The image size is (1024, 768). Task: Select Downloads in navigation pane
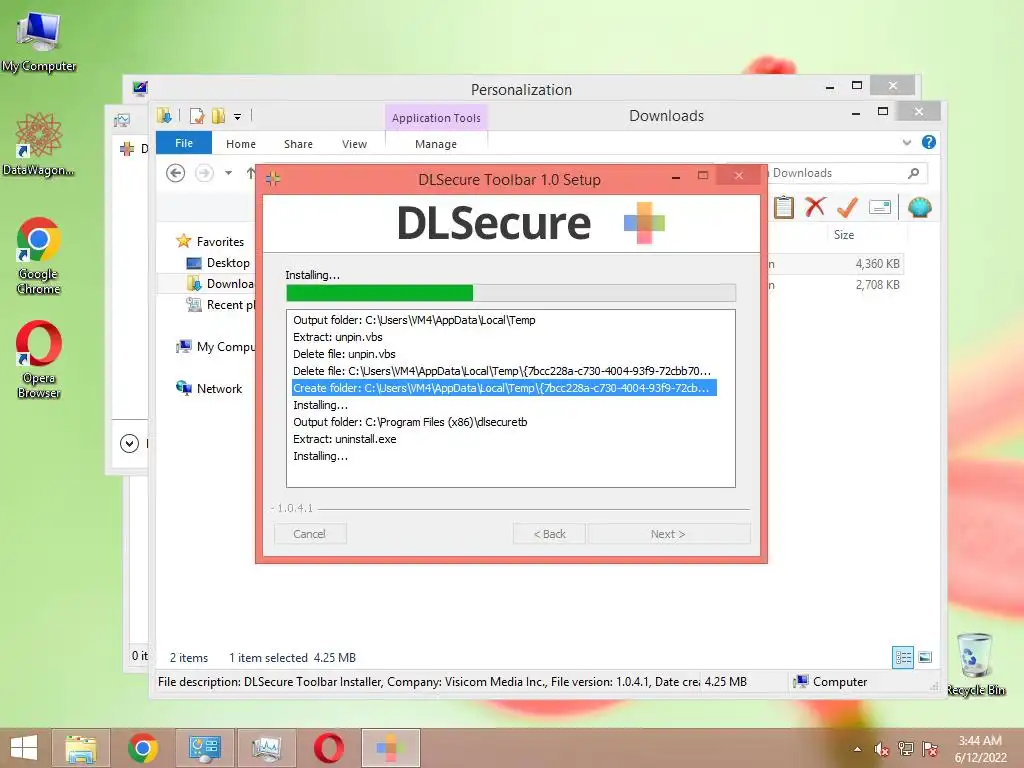221,283
